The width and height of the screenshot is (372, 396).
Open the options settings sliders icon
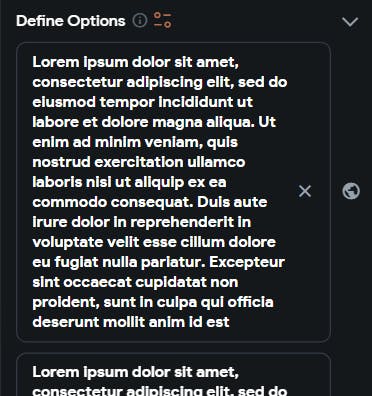click(x=162, y=20)
